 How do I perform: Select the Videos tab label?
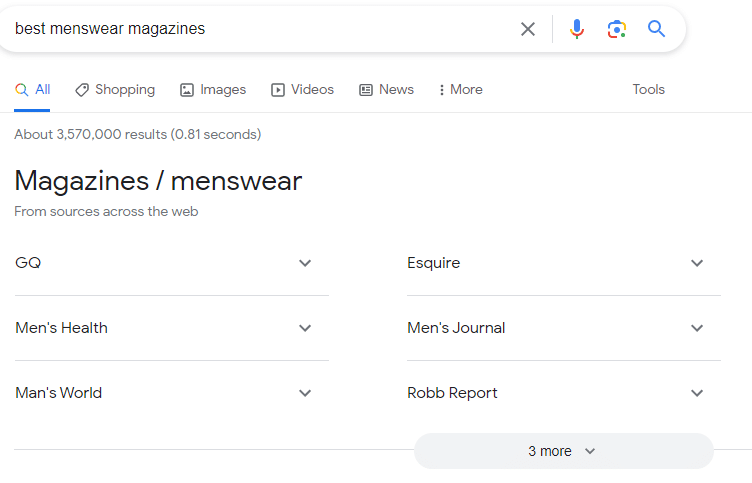pyautogui.click(x=312, y=90)
